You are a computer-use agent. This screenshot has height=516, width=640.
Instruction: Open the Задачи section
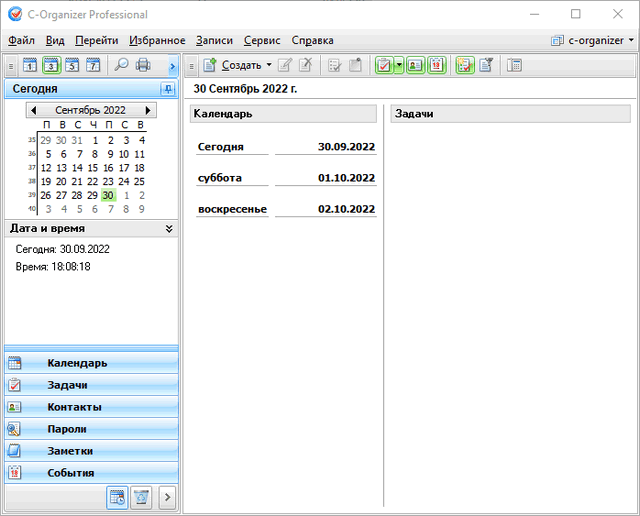(x=92, y=385)
